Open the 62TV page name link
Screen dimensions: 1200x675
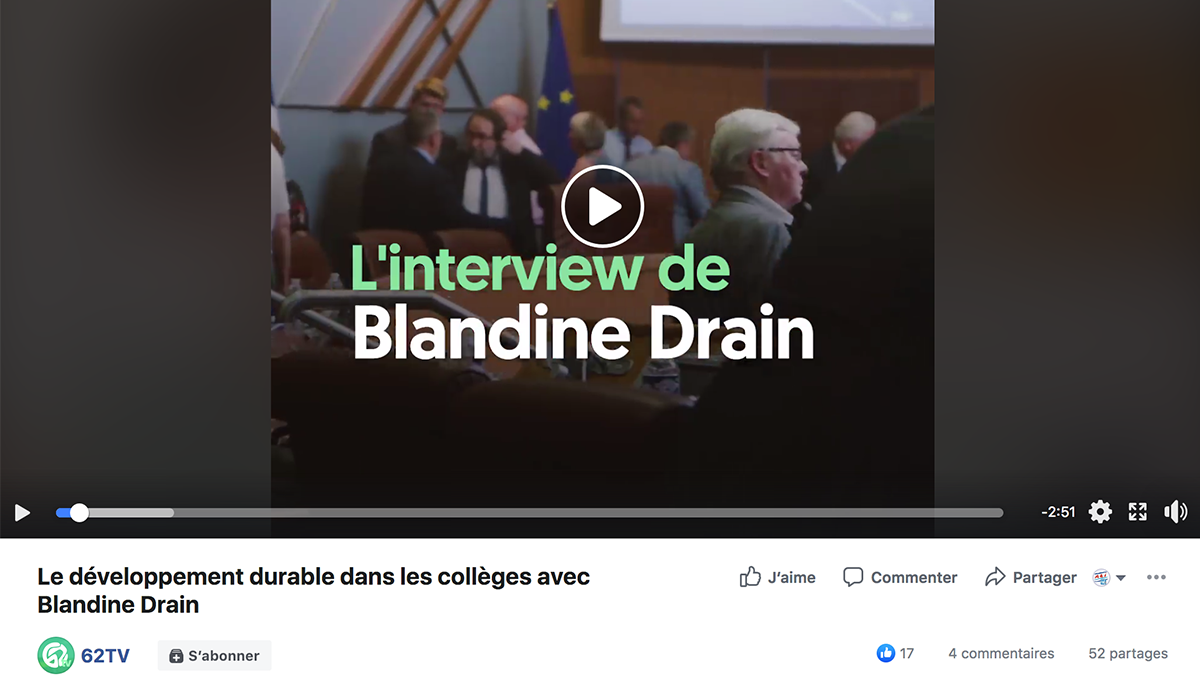click(105, 656)
